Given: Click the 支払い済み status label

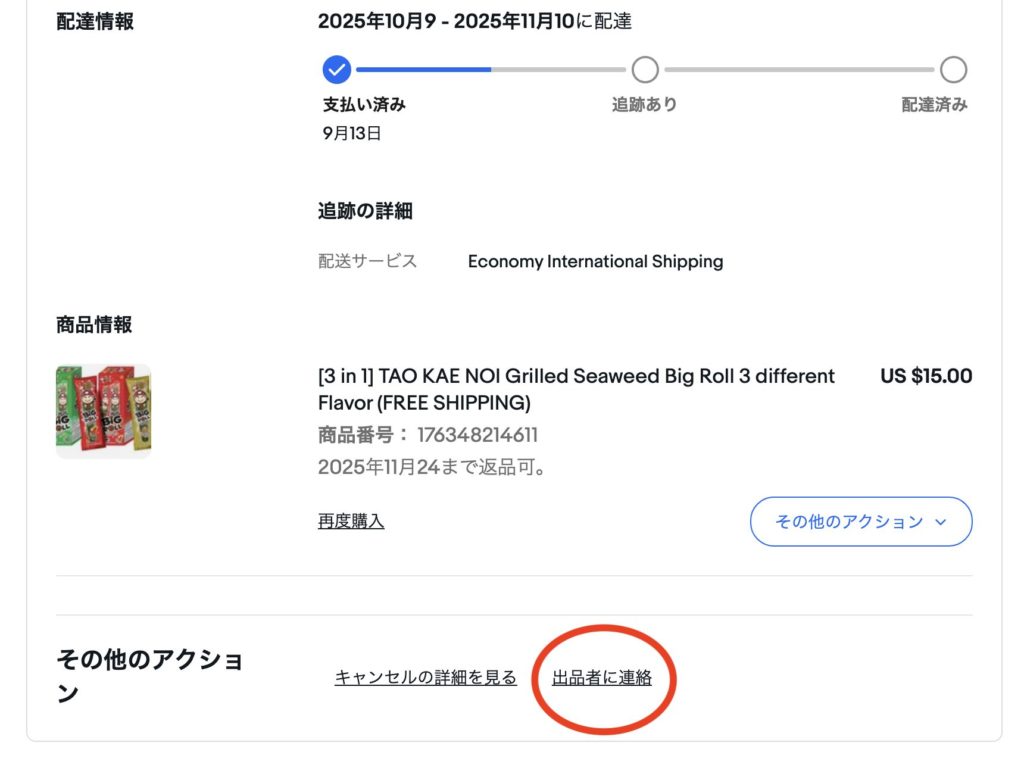Looking at the screenshot, I should coord(364,104).
